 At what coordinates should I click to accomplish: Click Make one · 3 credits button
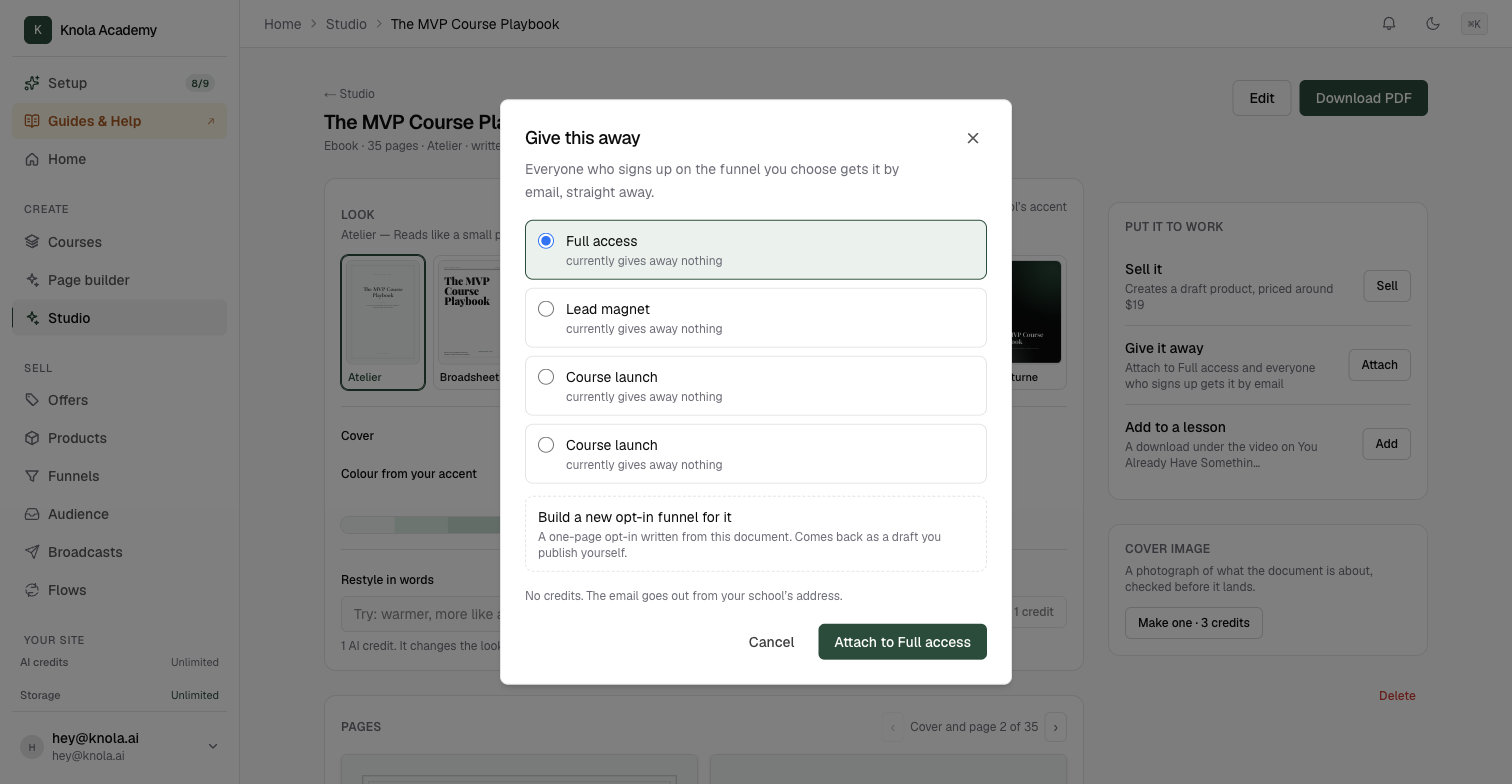point(1194,623)
